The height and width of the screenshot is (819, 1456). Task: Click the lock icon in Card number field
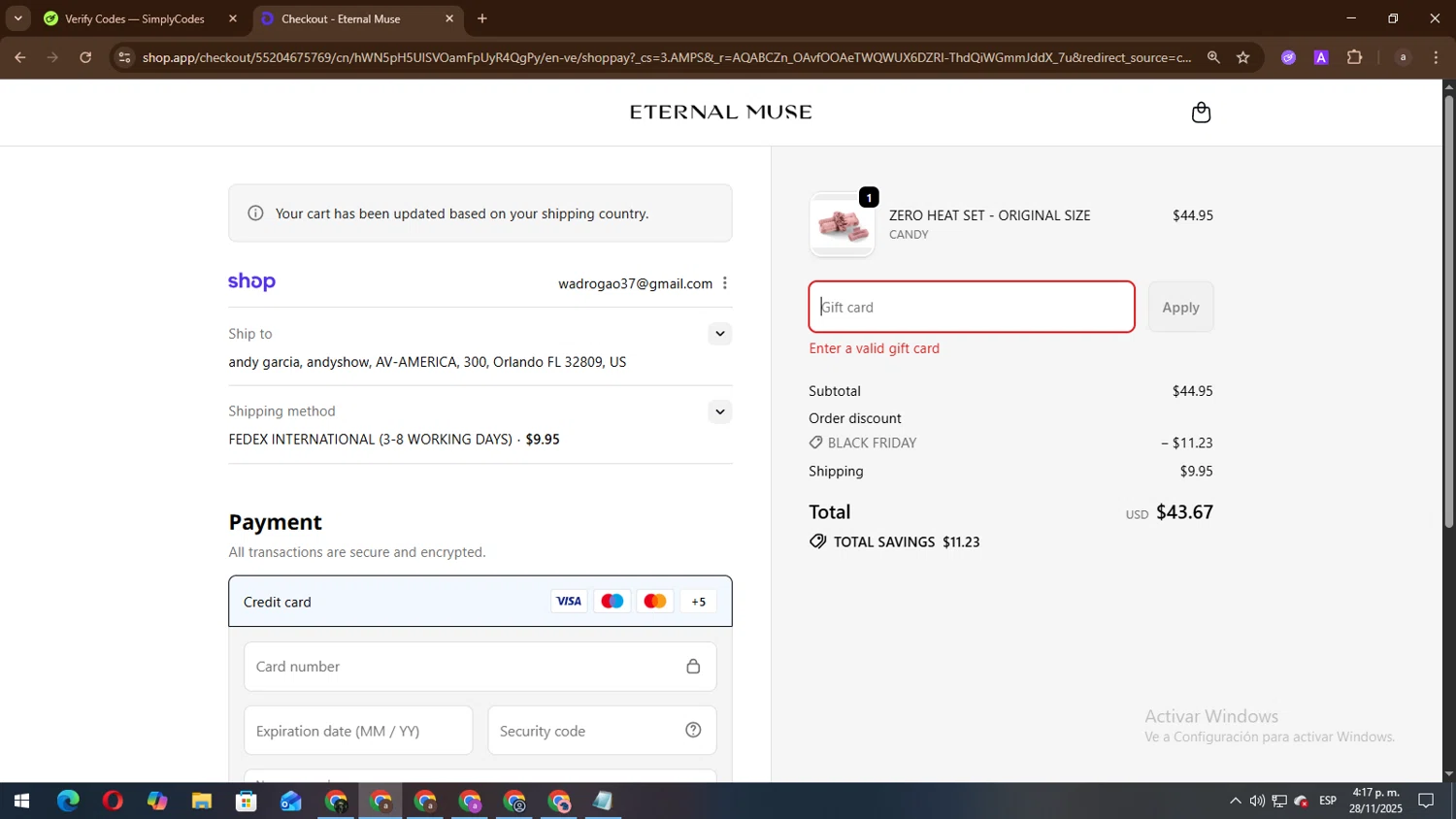click(693, 667)
